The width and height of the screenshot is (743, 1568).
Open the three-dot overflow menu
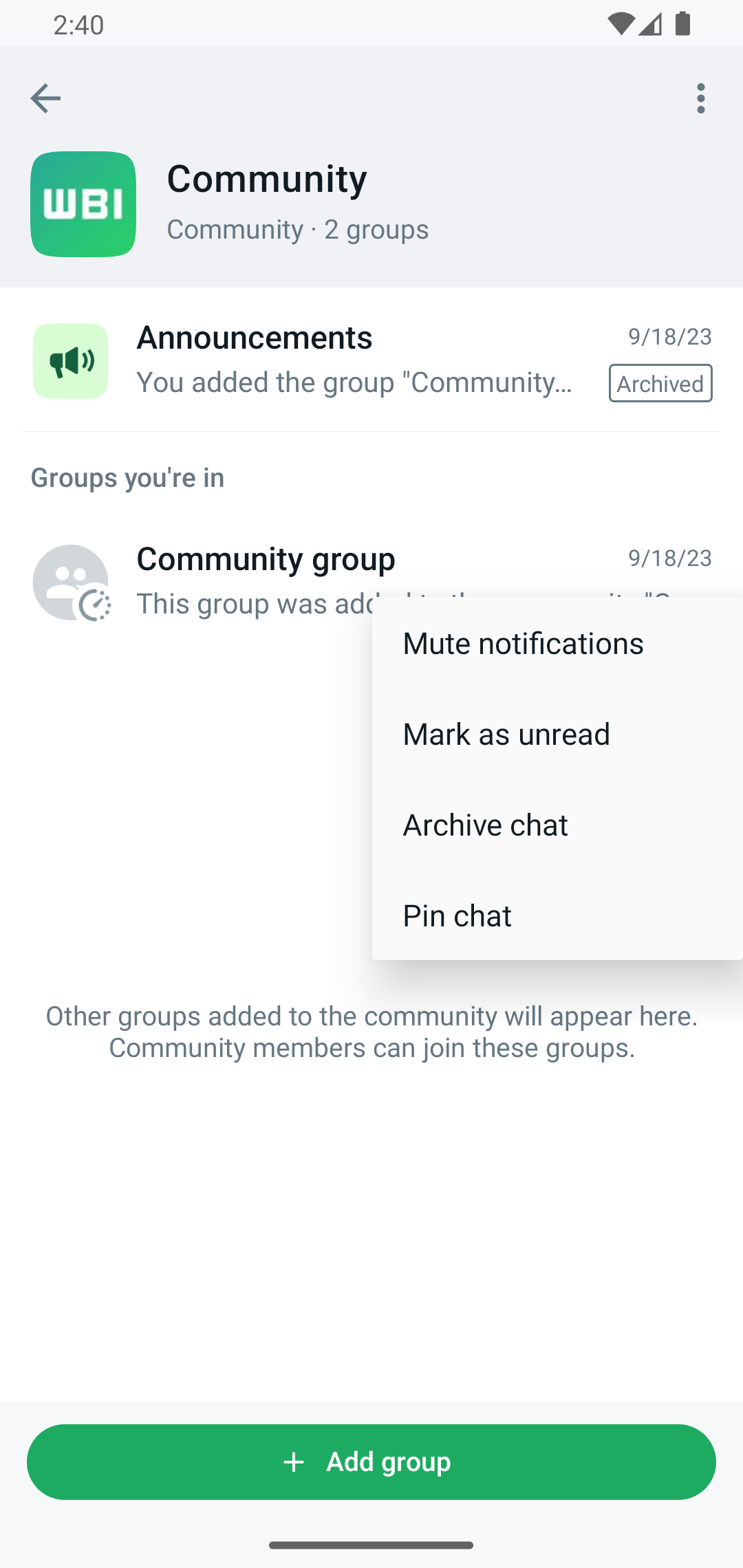coord(700,98)
